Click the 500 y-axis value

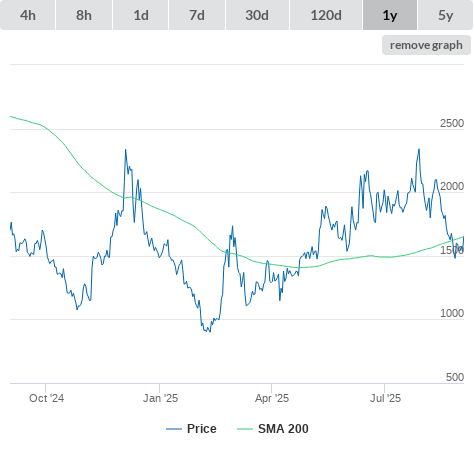[455, 377]
